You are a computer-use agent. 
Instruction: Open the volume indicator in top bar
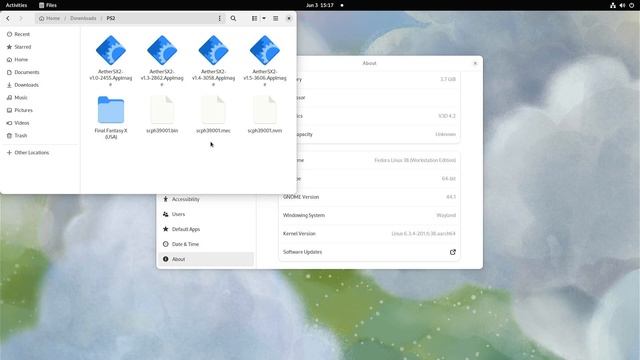click(x=622, y=5)
